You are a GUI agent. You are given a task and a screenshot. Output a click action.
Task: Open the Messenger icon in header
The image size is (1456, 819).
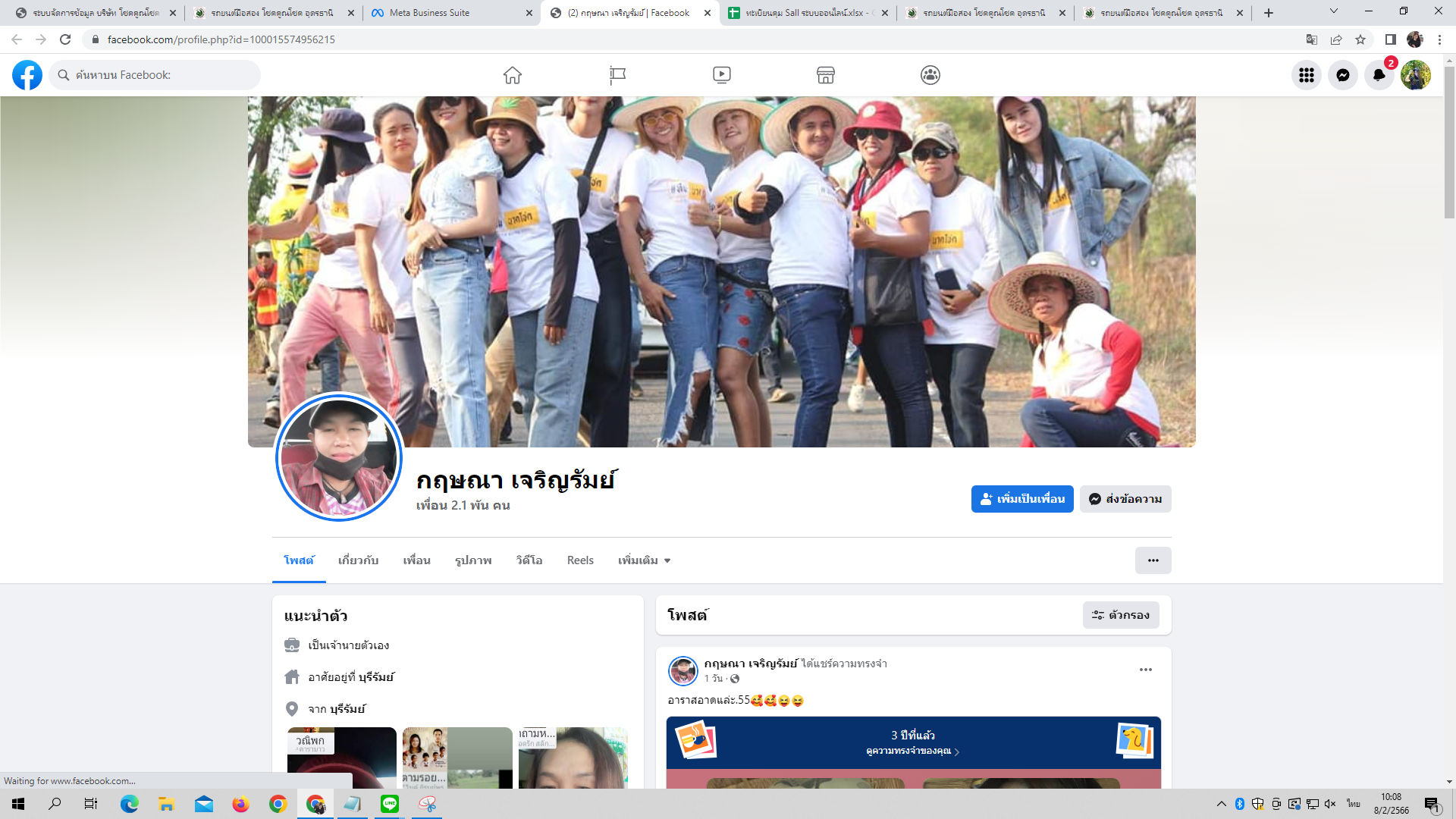point(1343,75)
